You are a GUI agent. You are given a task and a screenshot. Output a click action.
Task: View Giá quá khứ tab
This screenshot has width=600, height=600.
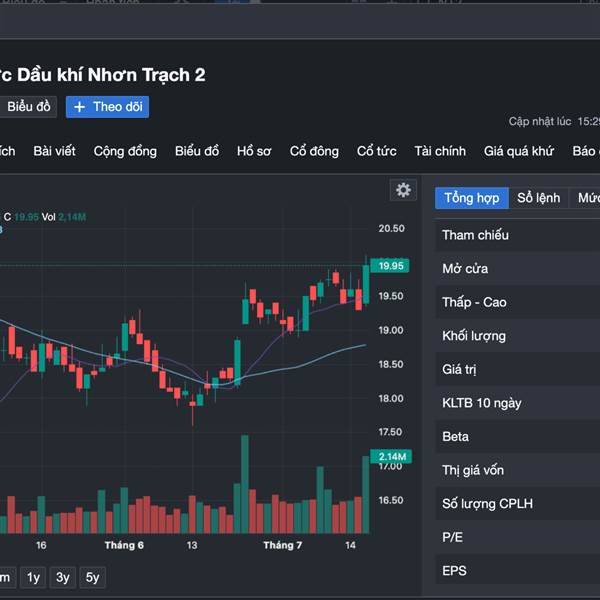click(519, 151)
